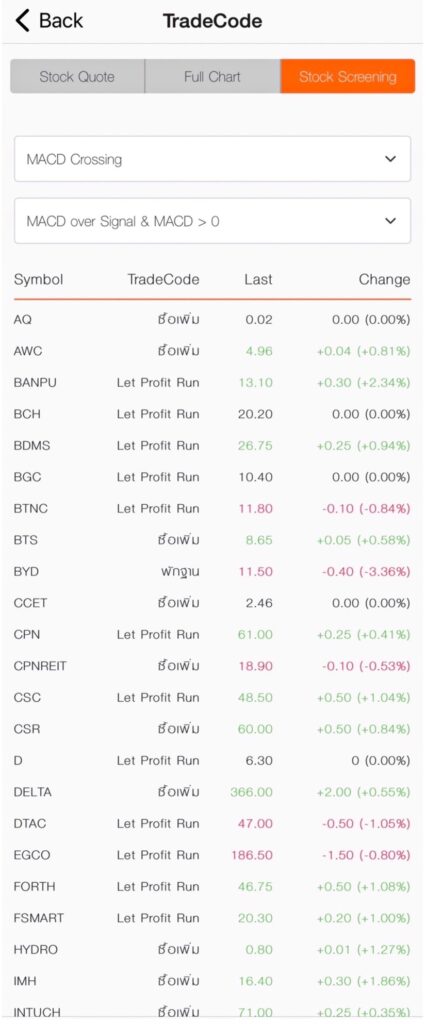Select the BDMS symbol

[32, 446]
